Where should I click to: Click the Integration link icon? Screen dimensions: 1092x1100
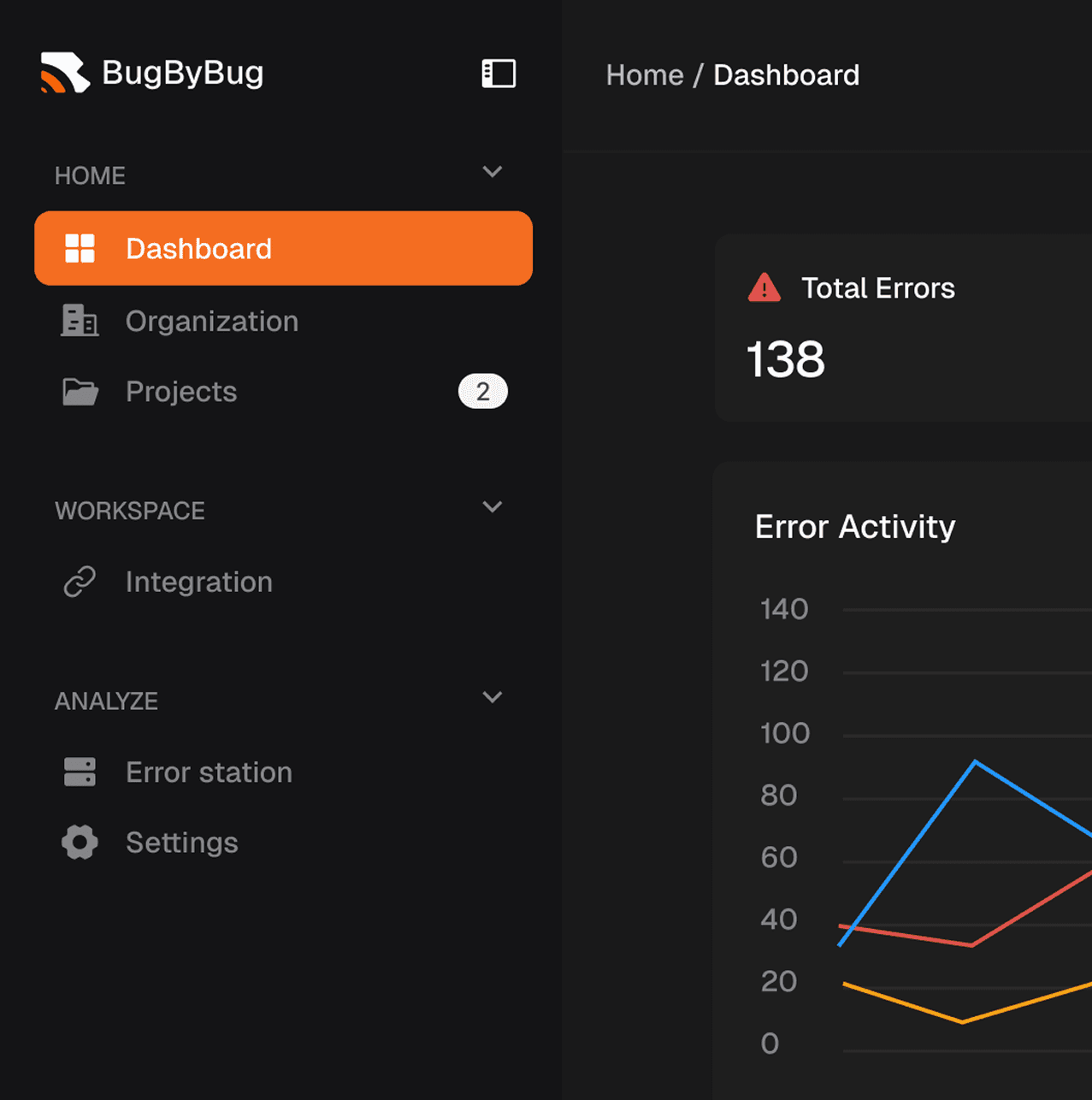pyautogui.click(x=80, y=582)
